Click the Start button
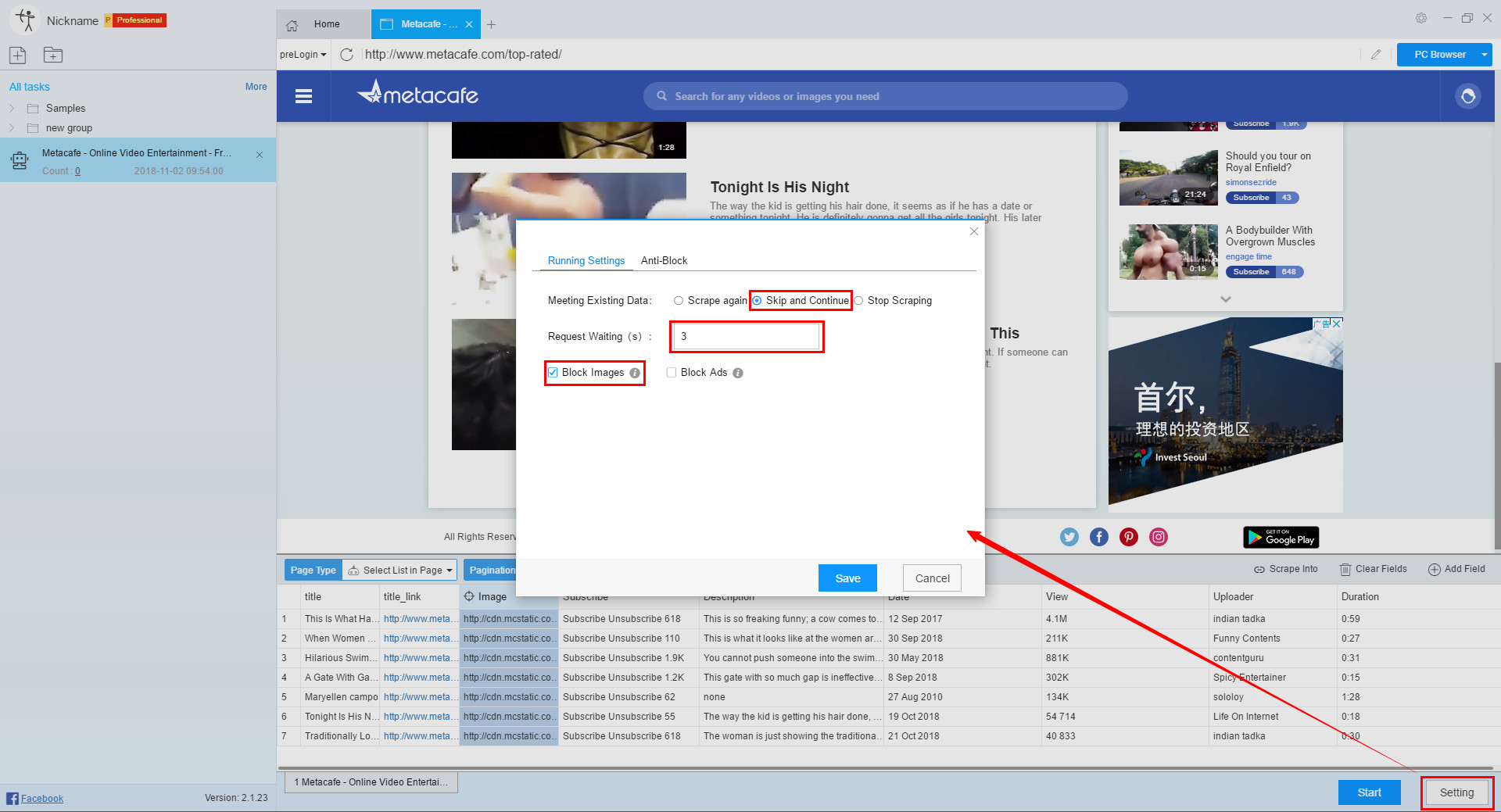The image size is (1501, 812). coord(1369,792)
